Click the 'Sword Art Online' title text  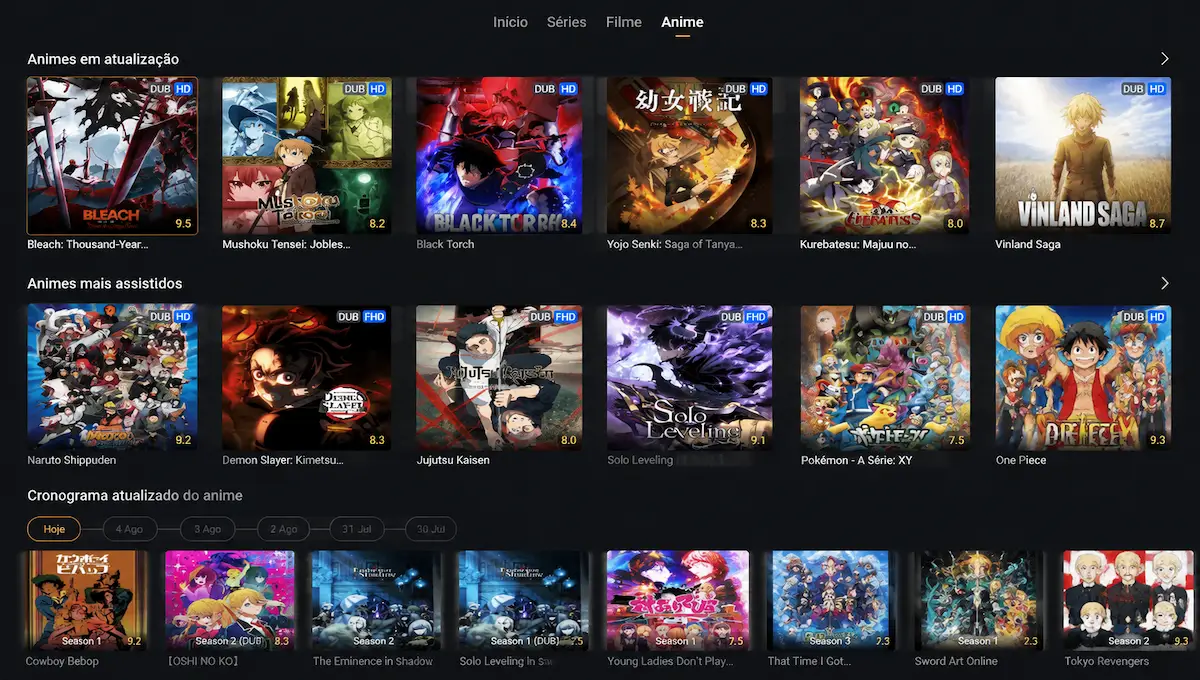(956, 661)
